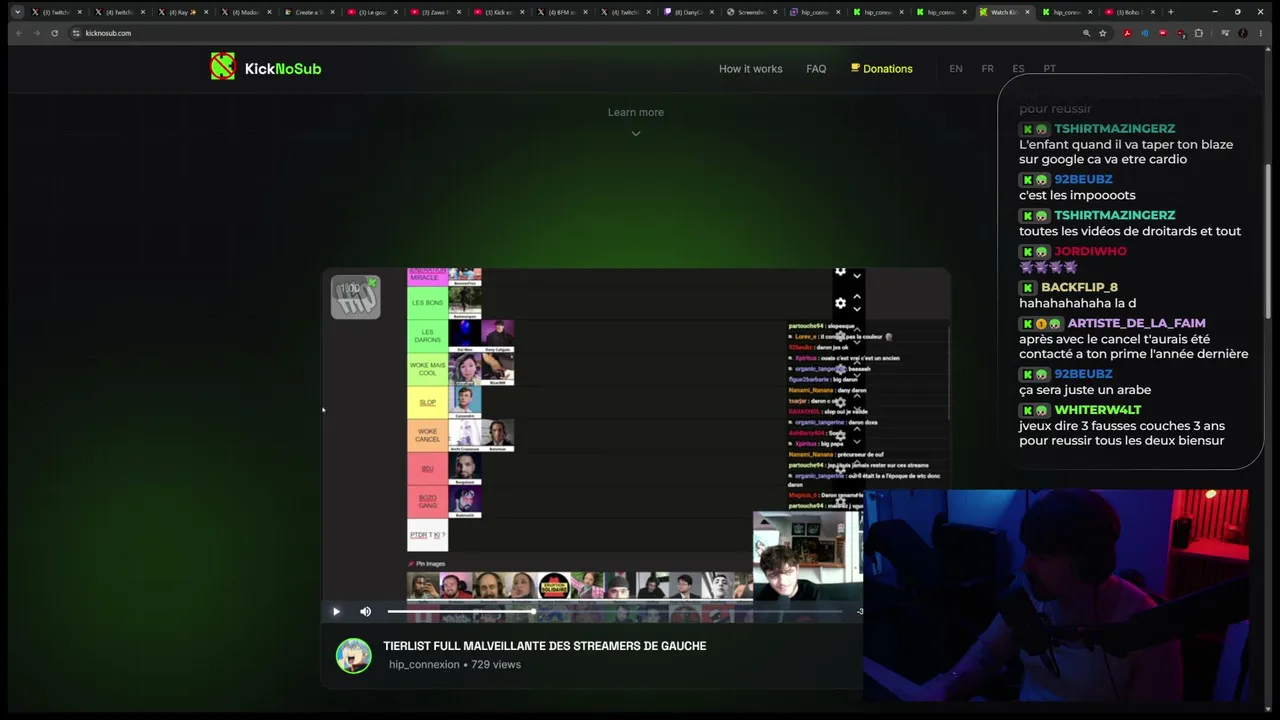1280x720 pixels.
Task: Click the KickNoSub logo icon
Action: coord(222,67)
